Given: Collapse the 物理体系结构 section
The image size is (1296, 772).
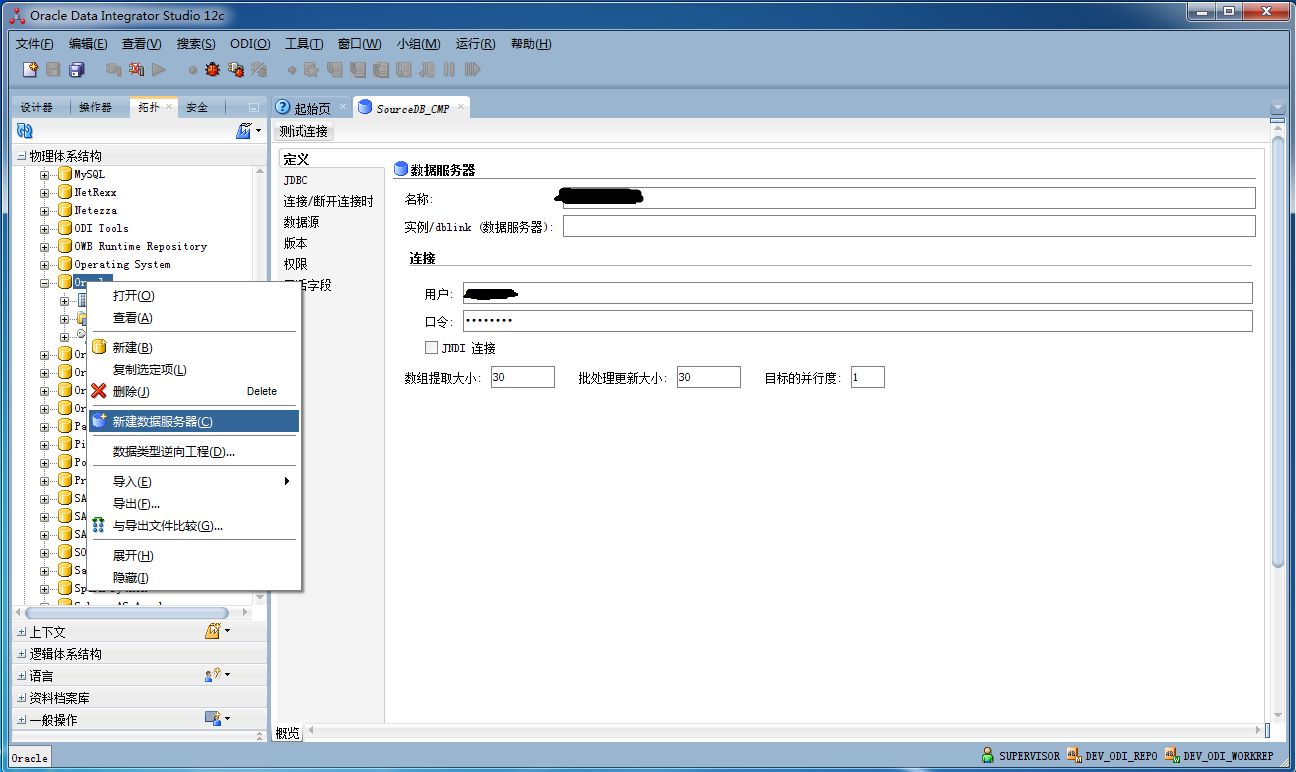Looking at the screenshot, I should 22,156.
